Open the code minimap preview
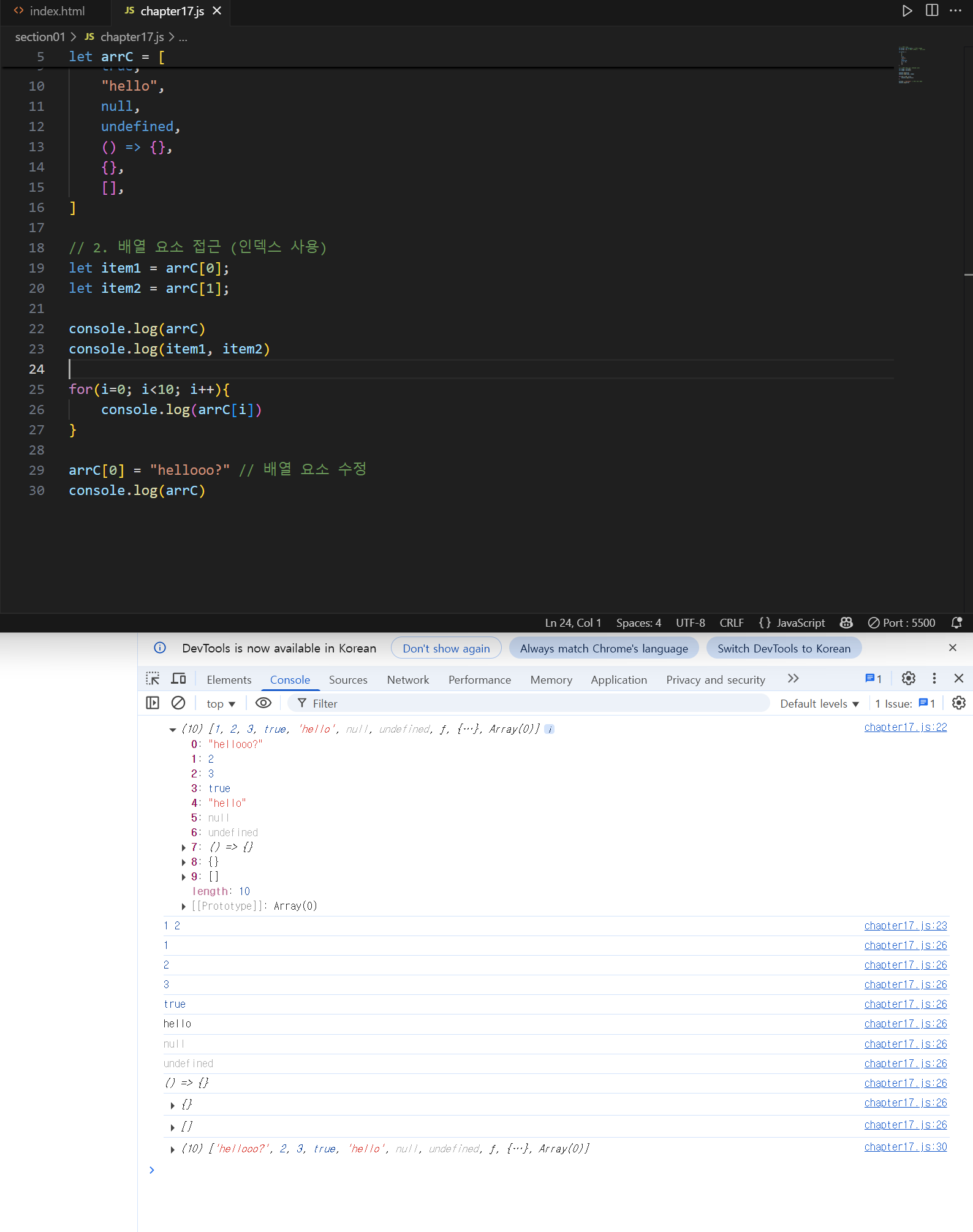973x1232 pixels. coord(912,64)
